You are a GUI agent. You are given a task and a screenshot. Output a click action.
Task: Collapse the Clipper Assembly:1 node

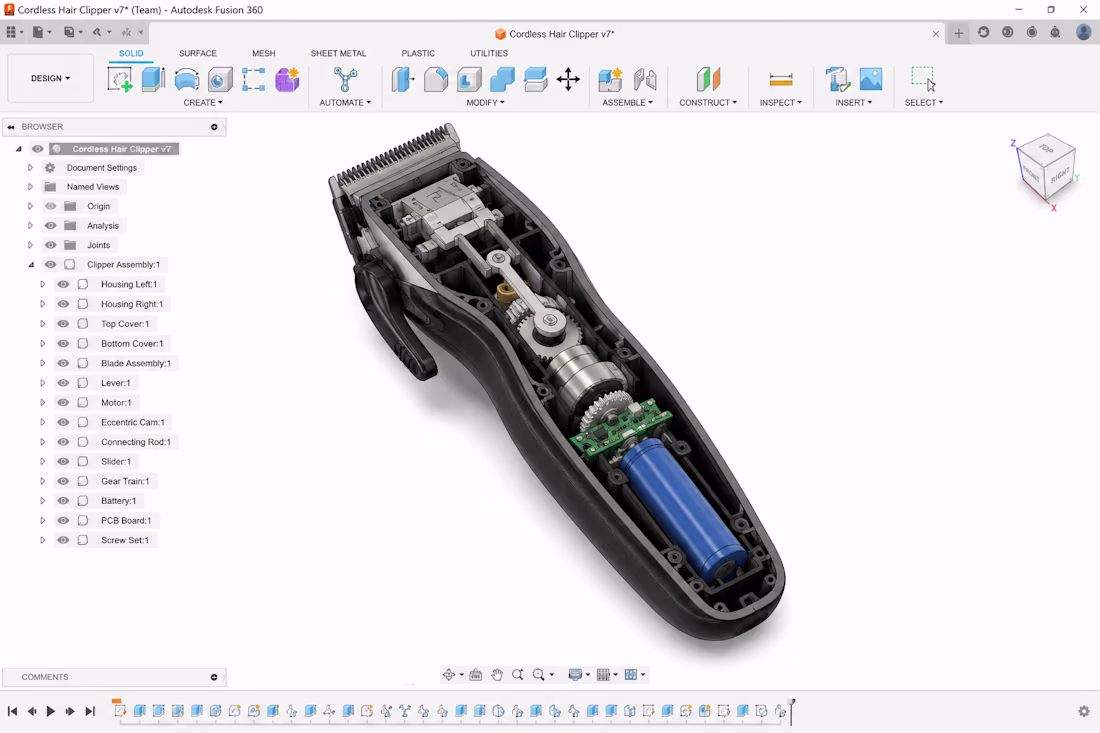click(x=30, y=264)
